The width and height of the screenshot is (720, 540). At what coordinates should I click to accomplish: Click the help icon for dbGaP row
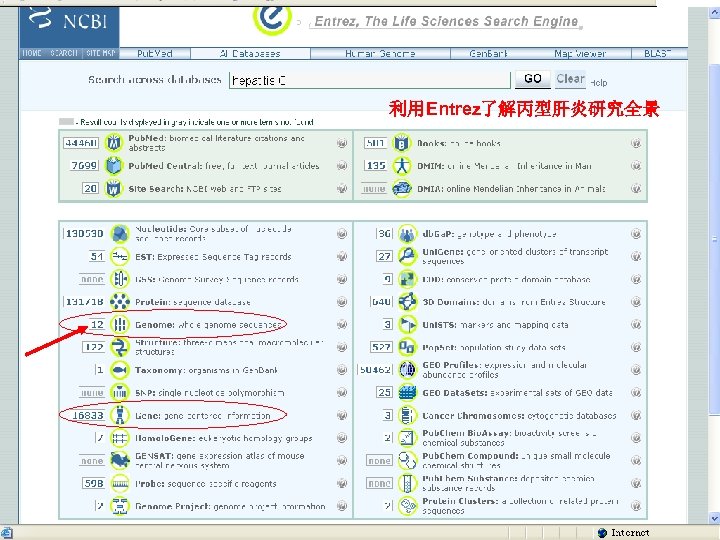coord(636,234)
